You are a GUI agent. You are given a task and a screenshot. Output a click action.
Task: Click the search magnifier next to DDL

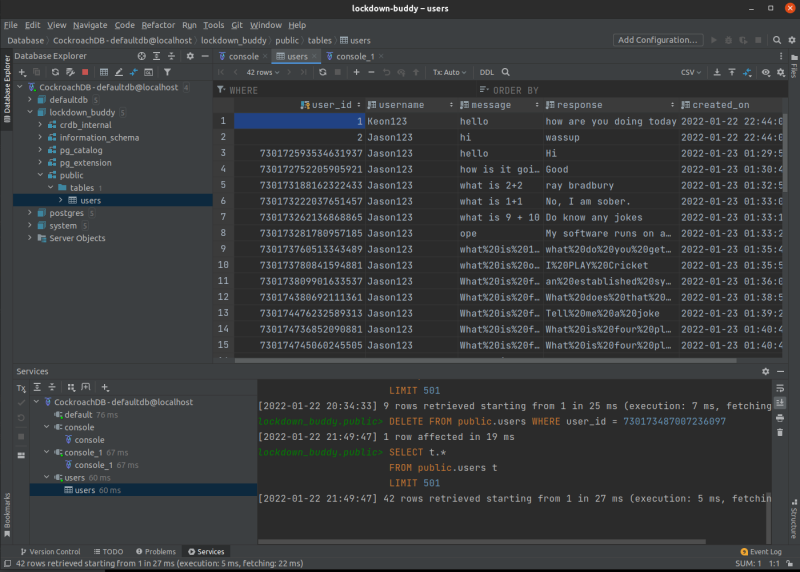[x=506, y=72]
